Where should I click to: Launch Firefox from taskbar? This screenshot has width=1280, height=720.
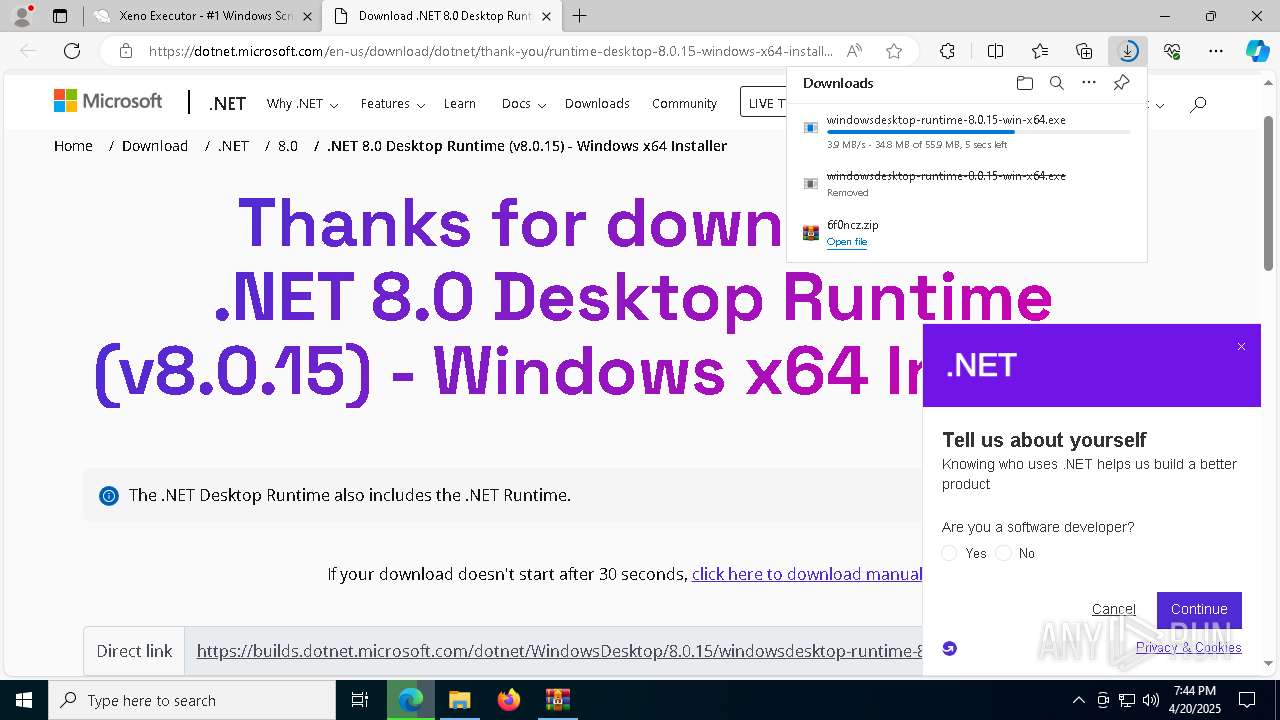[x=508, y=700]
